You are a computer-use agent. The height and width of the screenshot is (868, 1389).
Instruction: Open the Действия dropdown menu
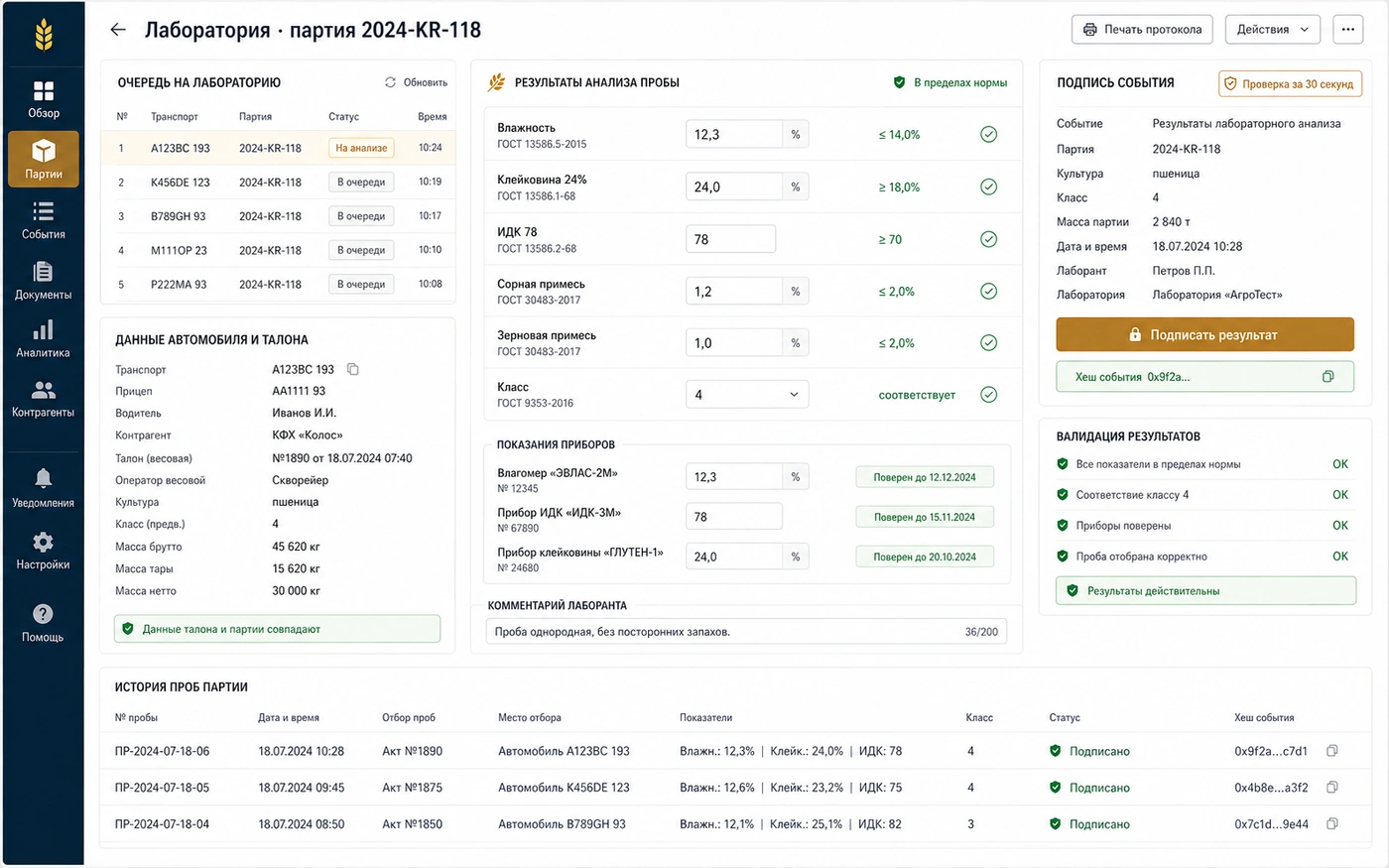[x=1272, y=30]
